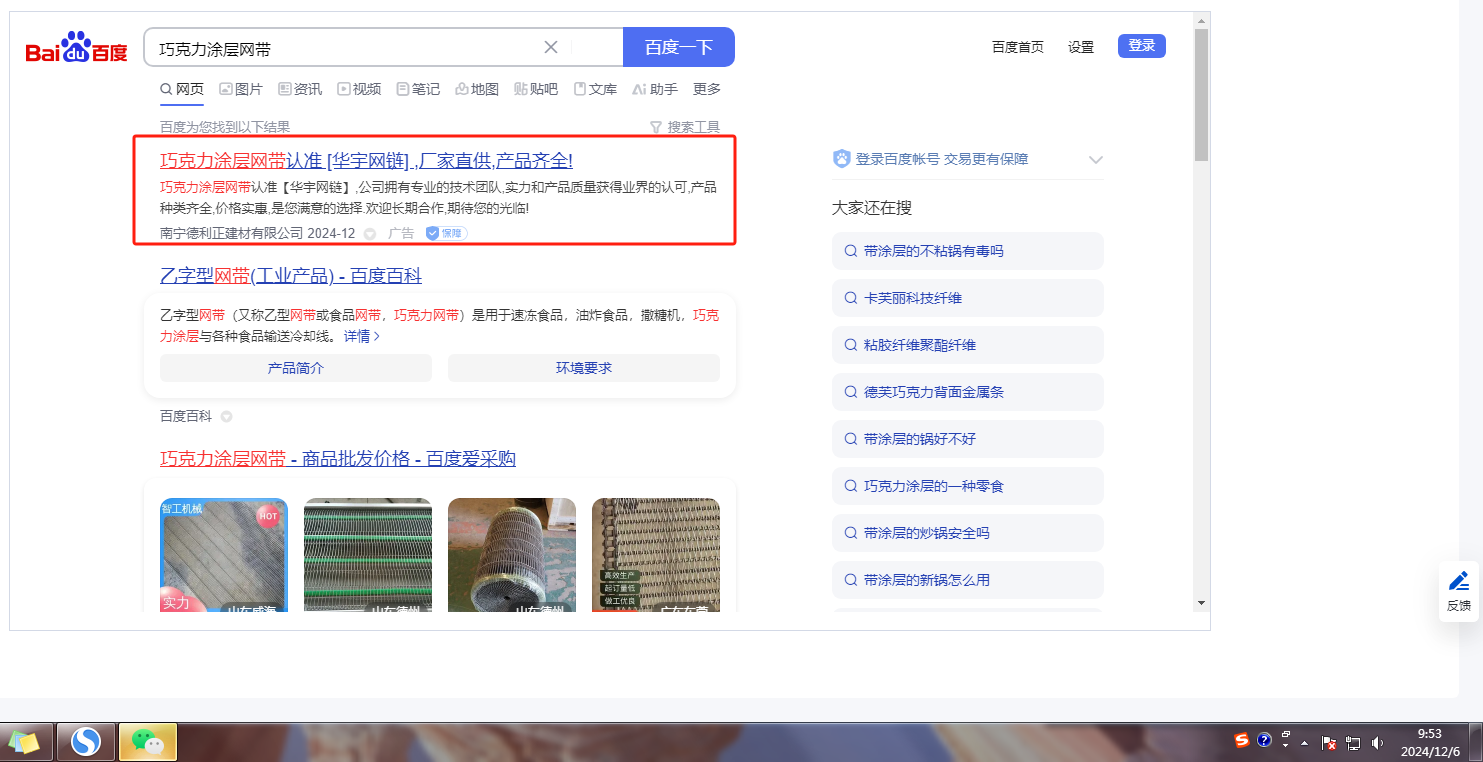1483x762 pixels.
Task: Click the network connection tray icon
Action: (x=1353, y=742)
